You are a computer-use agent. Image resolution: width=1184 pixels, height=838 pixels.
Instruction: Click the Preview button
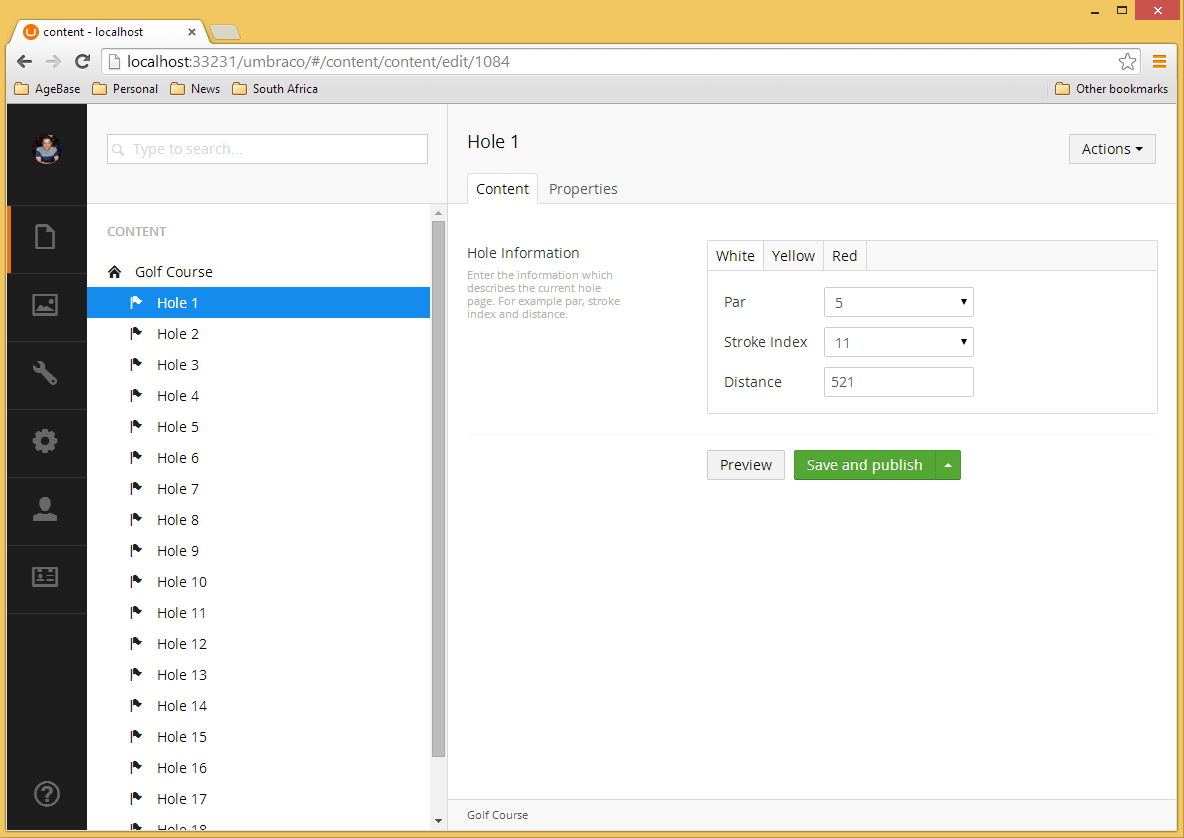745,465
